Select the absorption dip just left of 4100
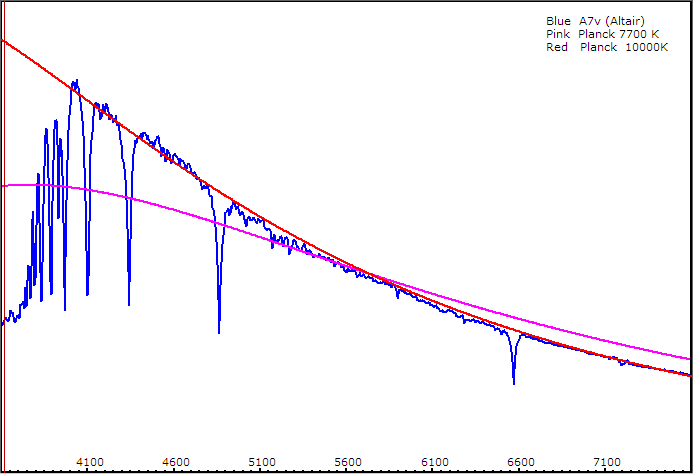 (x=87, y=294)
